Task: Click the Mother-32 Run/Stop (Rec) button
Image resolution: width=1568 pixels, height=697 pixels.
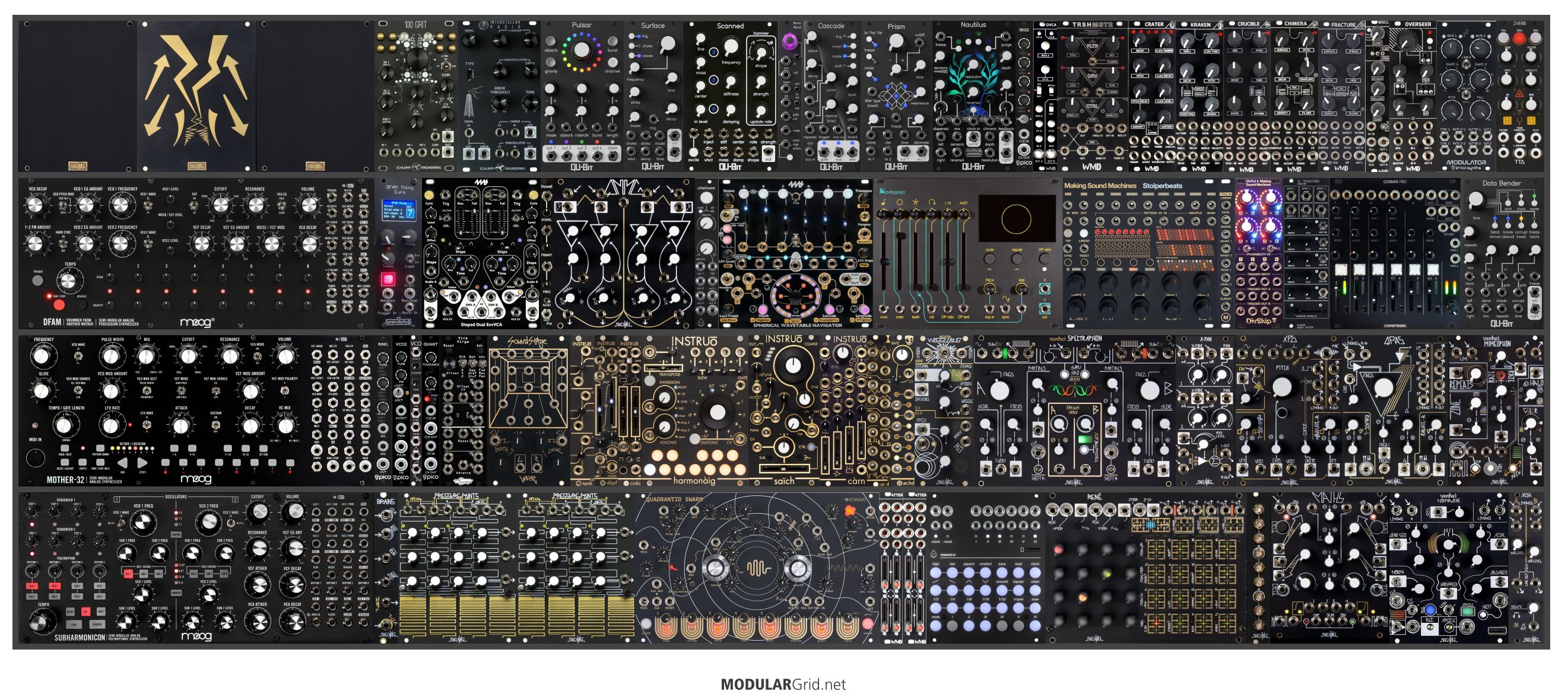Action: (100, 463)
